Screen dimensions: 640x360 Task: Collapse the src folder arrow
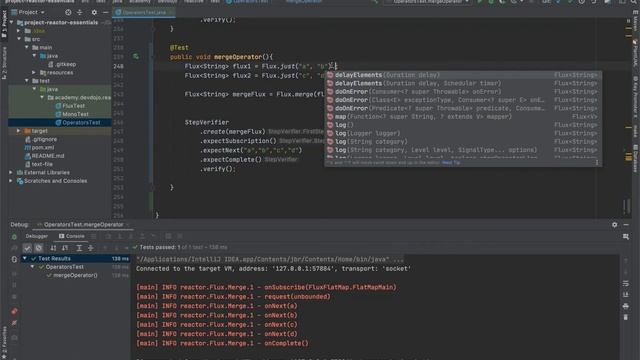tap(19, 39)
